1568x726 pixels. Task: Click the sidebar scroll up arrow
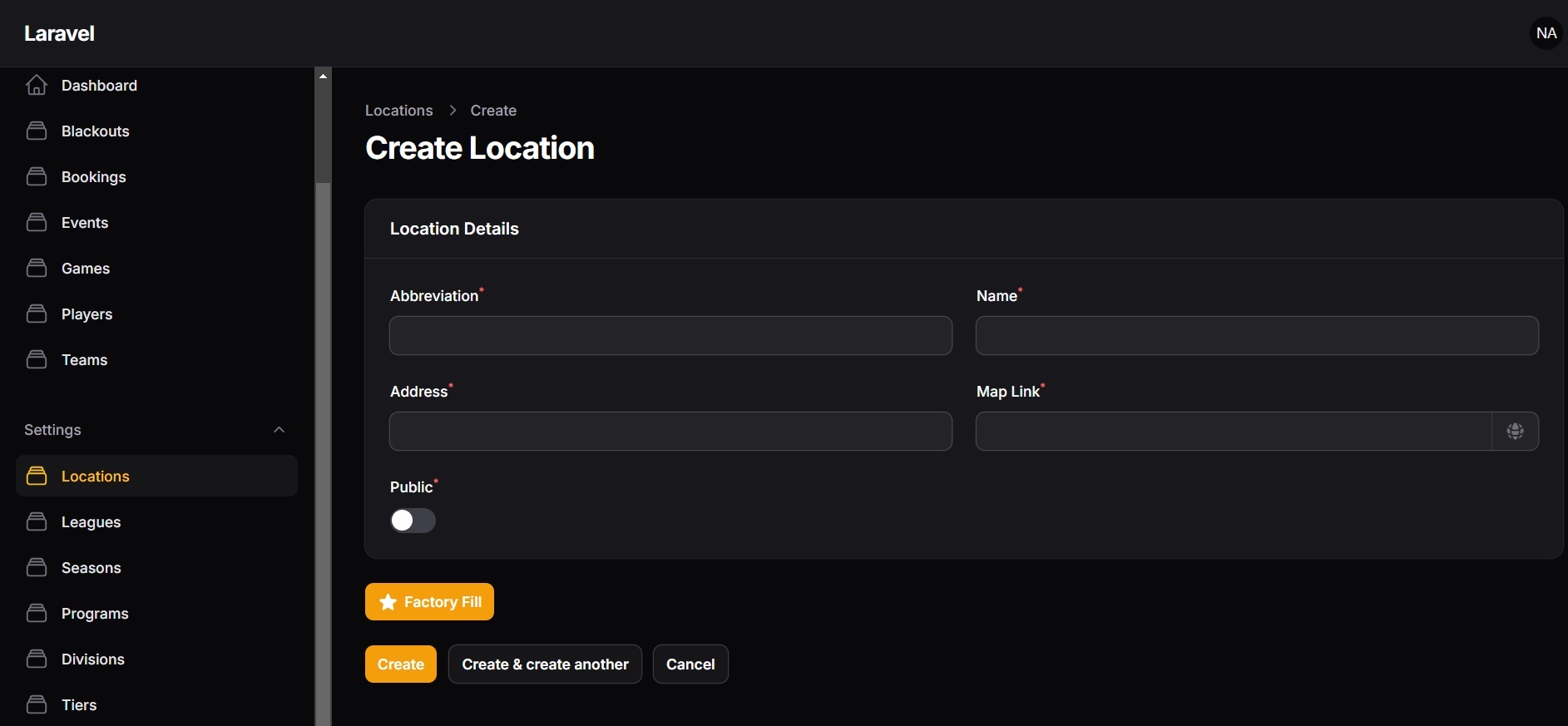(x=323, y=77)
